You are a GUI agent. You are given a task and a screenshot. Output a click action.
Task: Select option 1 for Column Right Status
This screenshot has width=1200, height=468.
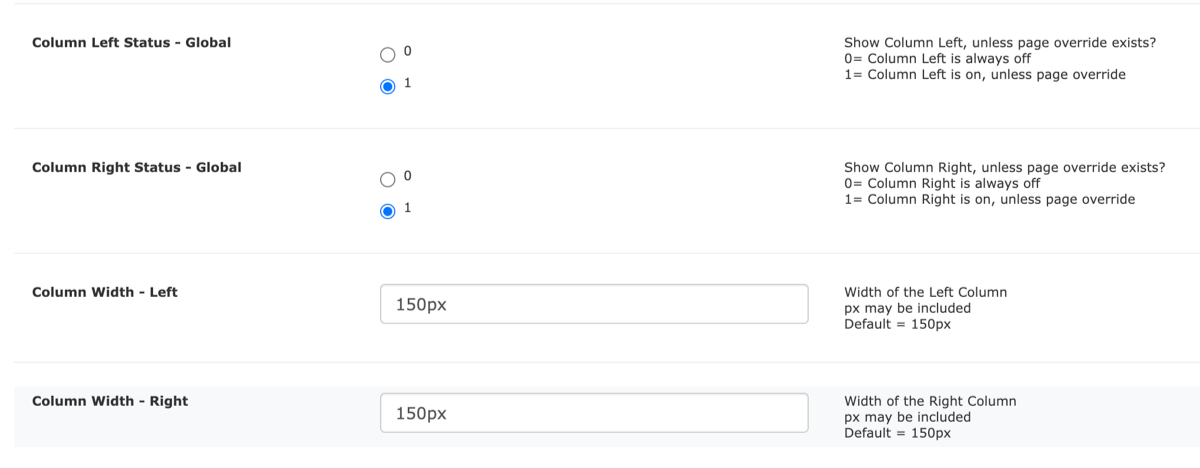coord(388,211)
